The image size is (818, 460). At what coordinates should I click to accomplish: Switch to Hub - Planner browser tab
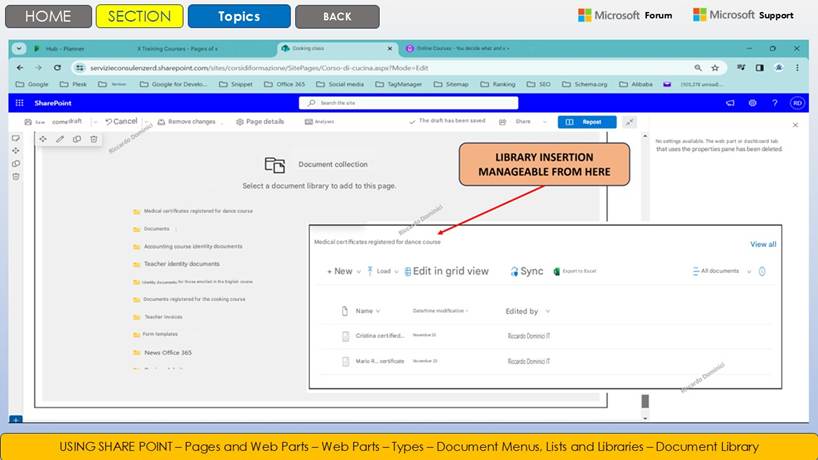(65, 49)
